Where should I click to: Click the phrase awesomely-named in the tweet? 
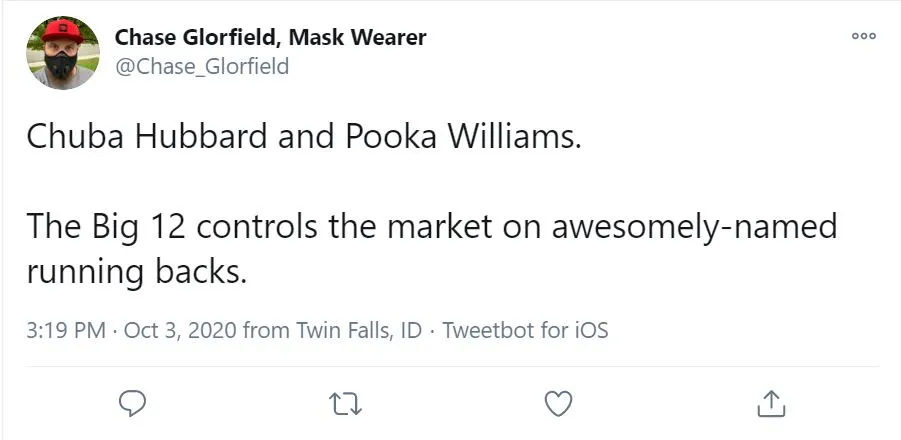[x=694, y=226]
